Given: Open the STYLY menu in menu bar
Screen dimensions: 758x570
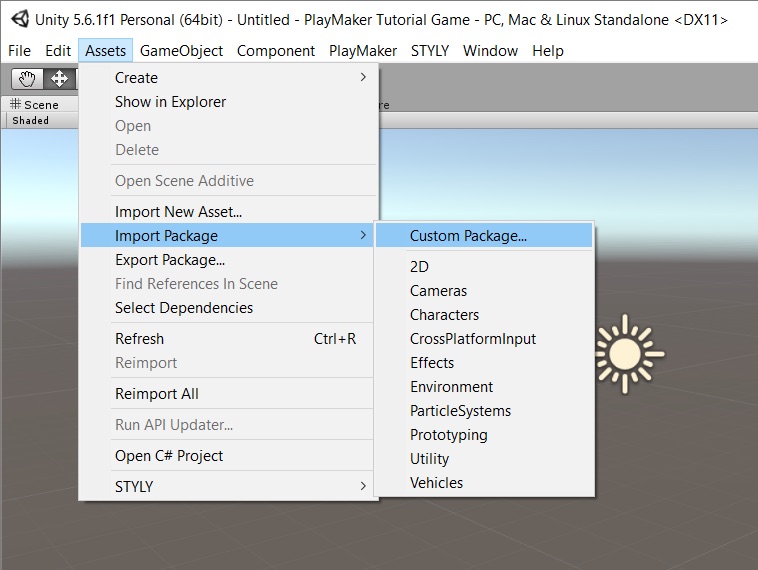Looking at the screenshot, I should click(x=430, y=51).
